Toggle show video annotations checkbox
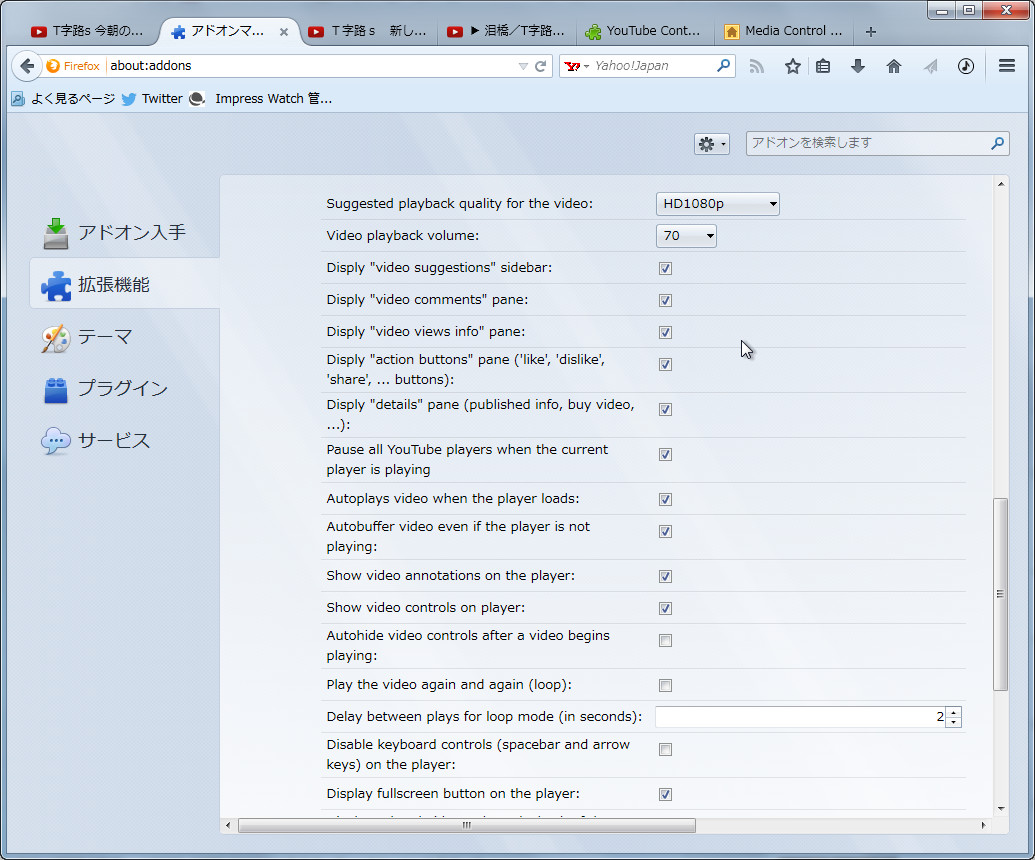This screenshot has width=1035, height=860. 665,576
